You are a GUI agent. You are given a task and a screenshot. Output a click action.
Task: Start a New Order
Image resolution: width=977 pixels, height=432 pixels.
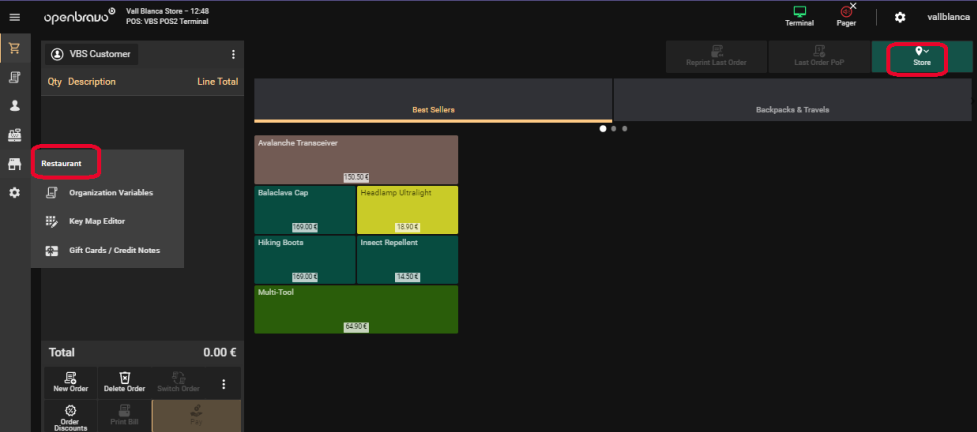point(70,382)
